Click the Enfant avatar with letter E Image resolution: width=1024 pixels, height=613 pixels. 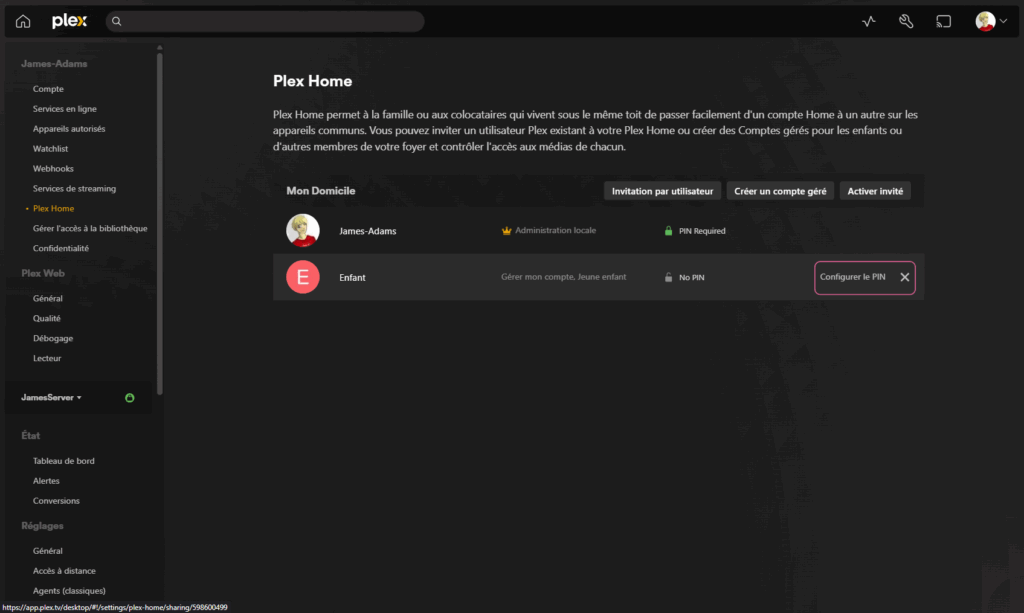pos(302,277)
